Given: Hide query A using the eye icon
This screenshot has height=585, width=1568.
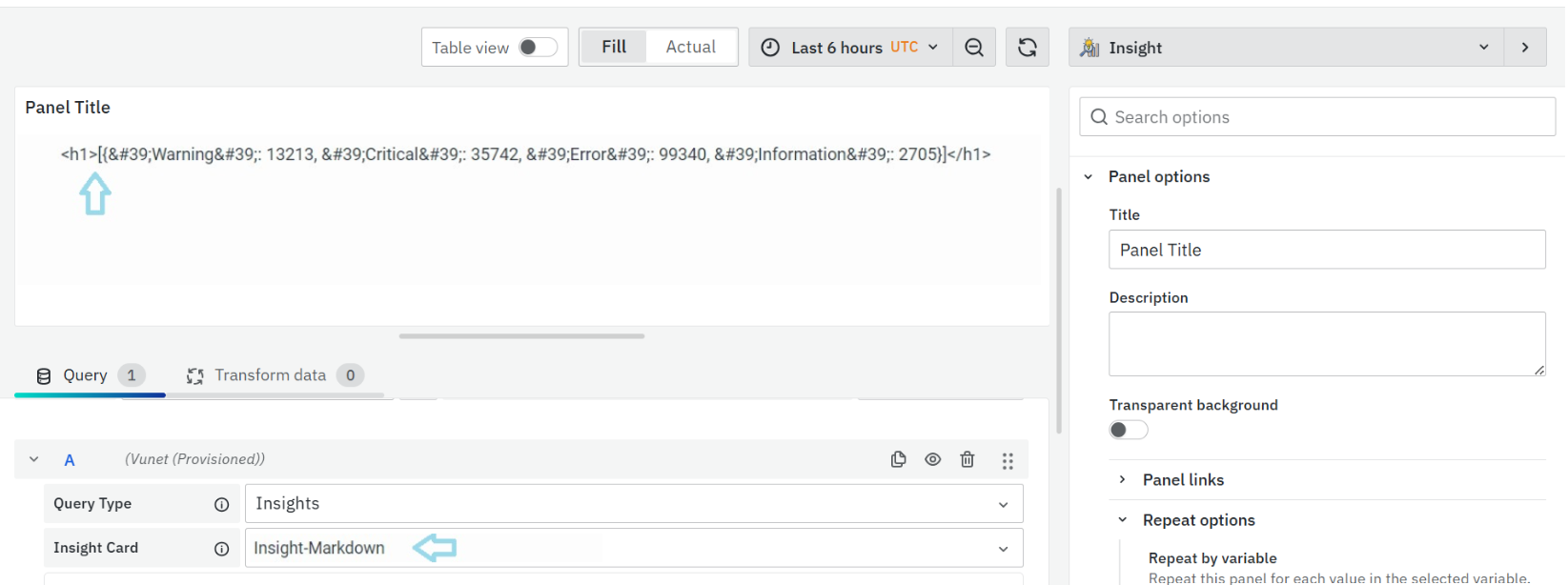Looking at the screenshot, I should pos(932,459).
